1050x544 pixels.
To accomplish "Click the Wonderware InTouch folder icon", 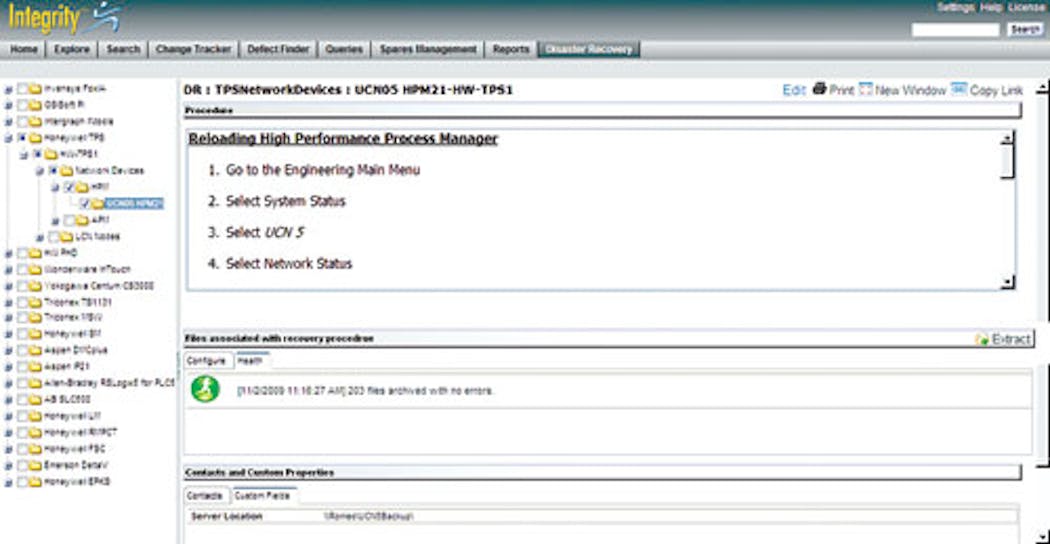I will [35, 269].
